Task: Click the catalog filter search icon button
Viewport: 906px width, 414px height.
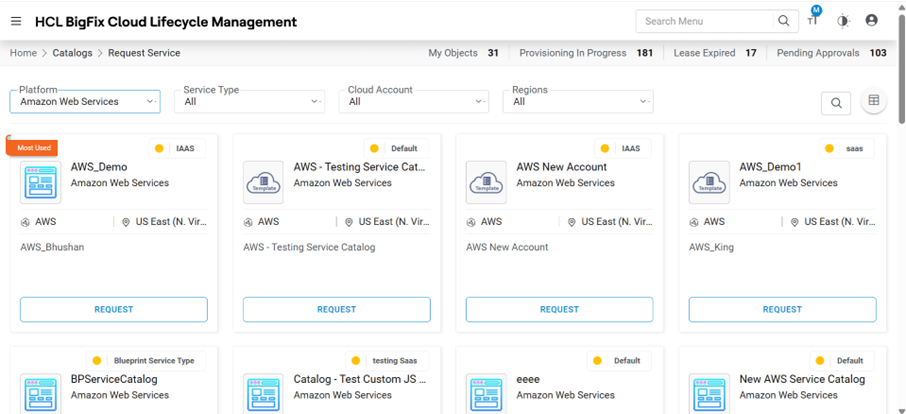Action: (x=836, y=102)
